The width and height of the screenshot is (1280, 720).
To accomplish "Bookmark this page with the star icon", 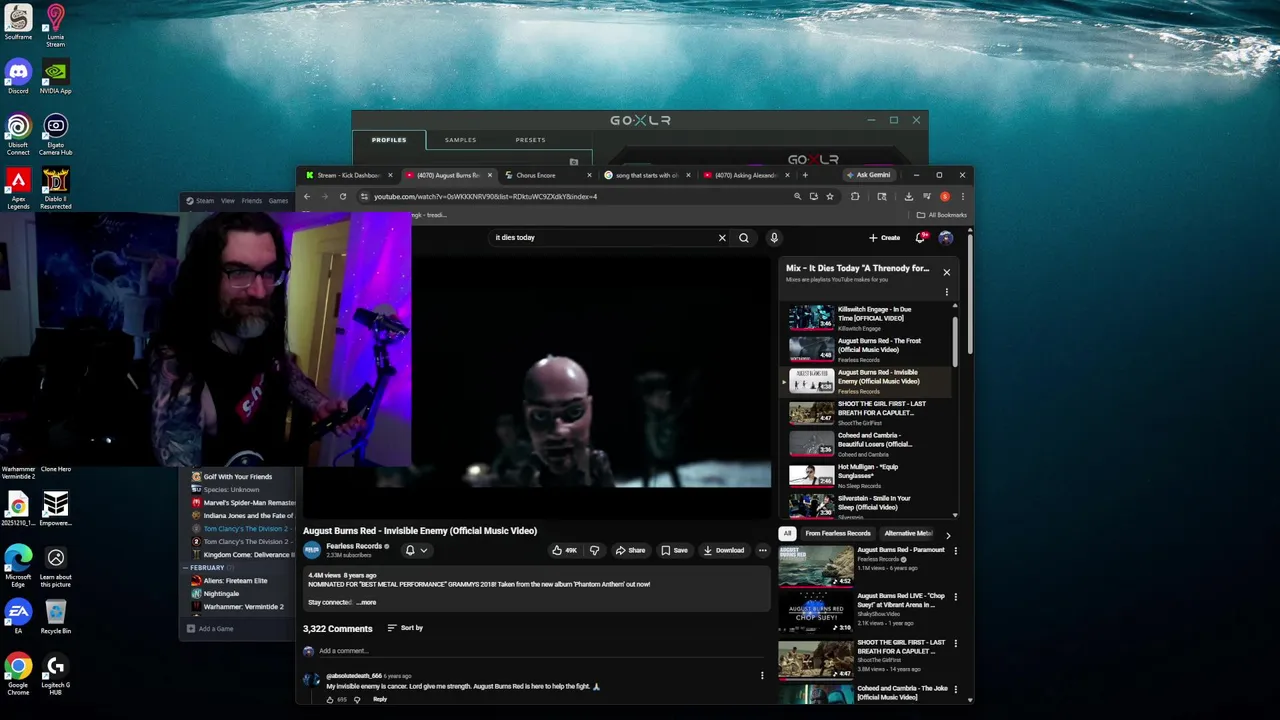I will [829, 196].
